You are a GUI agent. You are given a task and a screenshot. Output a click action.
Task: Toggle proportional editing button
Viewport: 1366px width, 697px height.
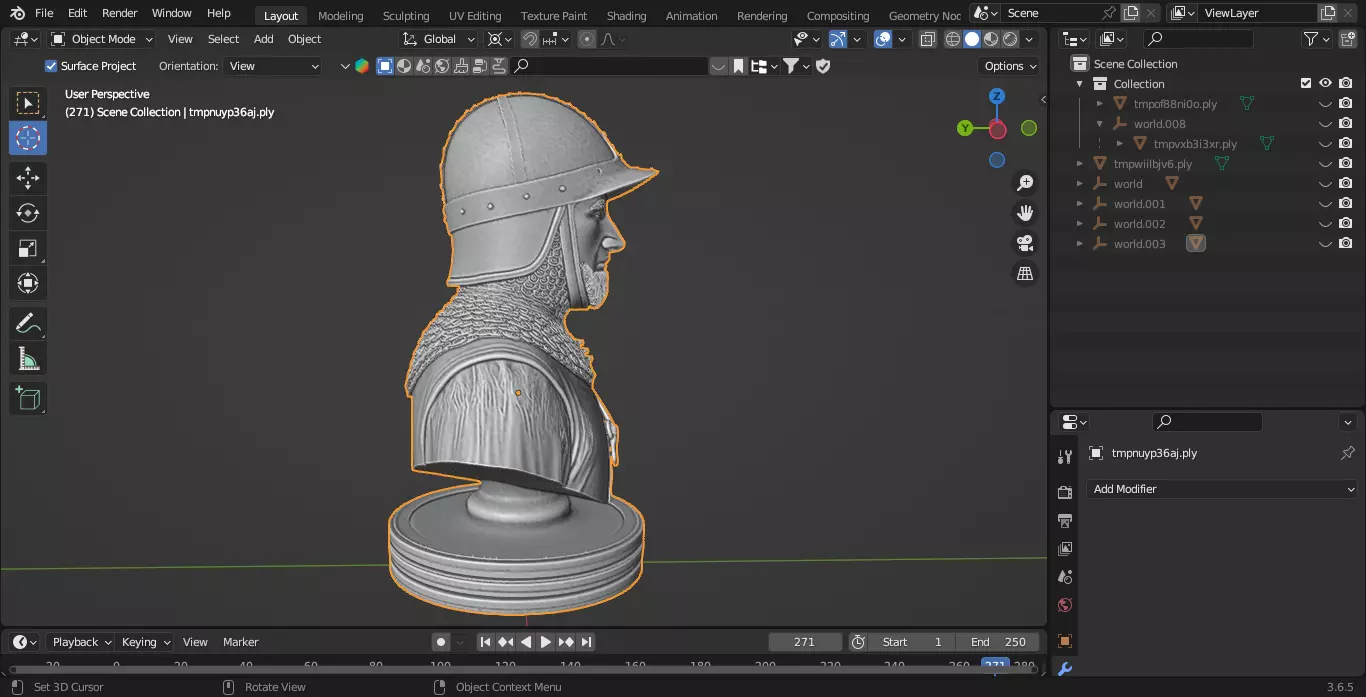[587, 39]
